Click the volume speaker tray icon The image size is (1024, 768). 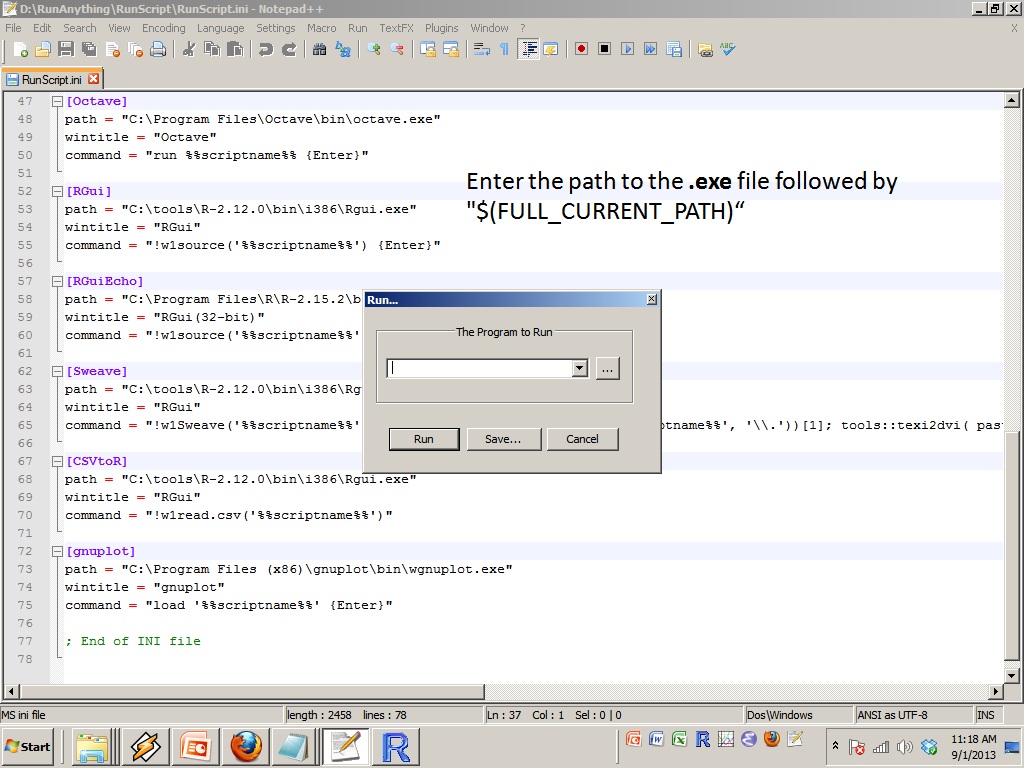[904, 746]
